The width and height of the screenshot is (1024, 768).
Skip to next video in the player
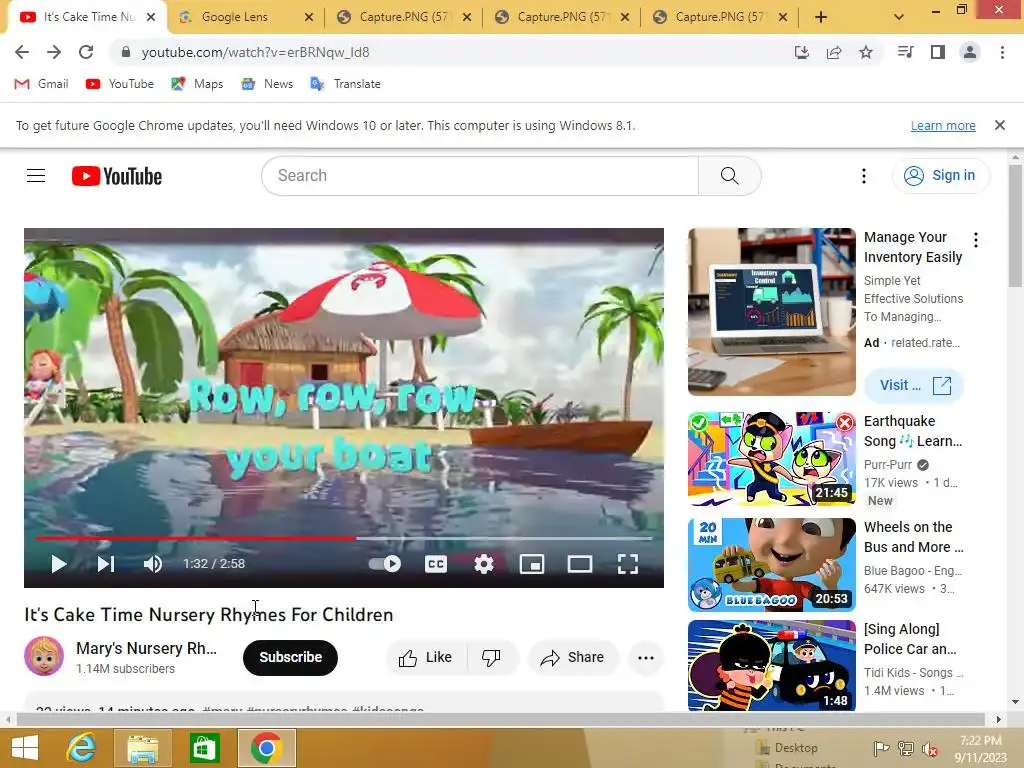pyautogui.click(x=106, y=564)
